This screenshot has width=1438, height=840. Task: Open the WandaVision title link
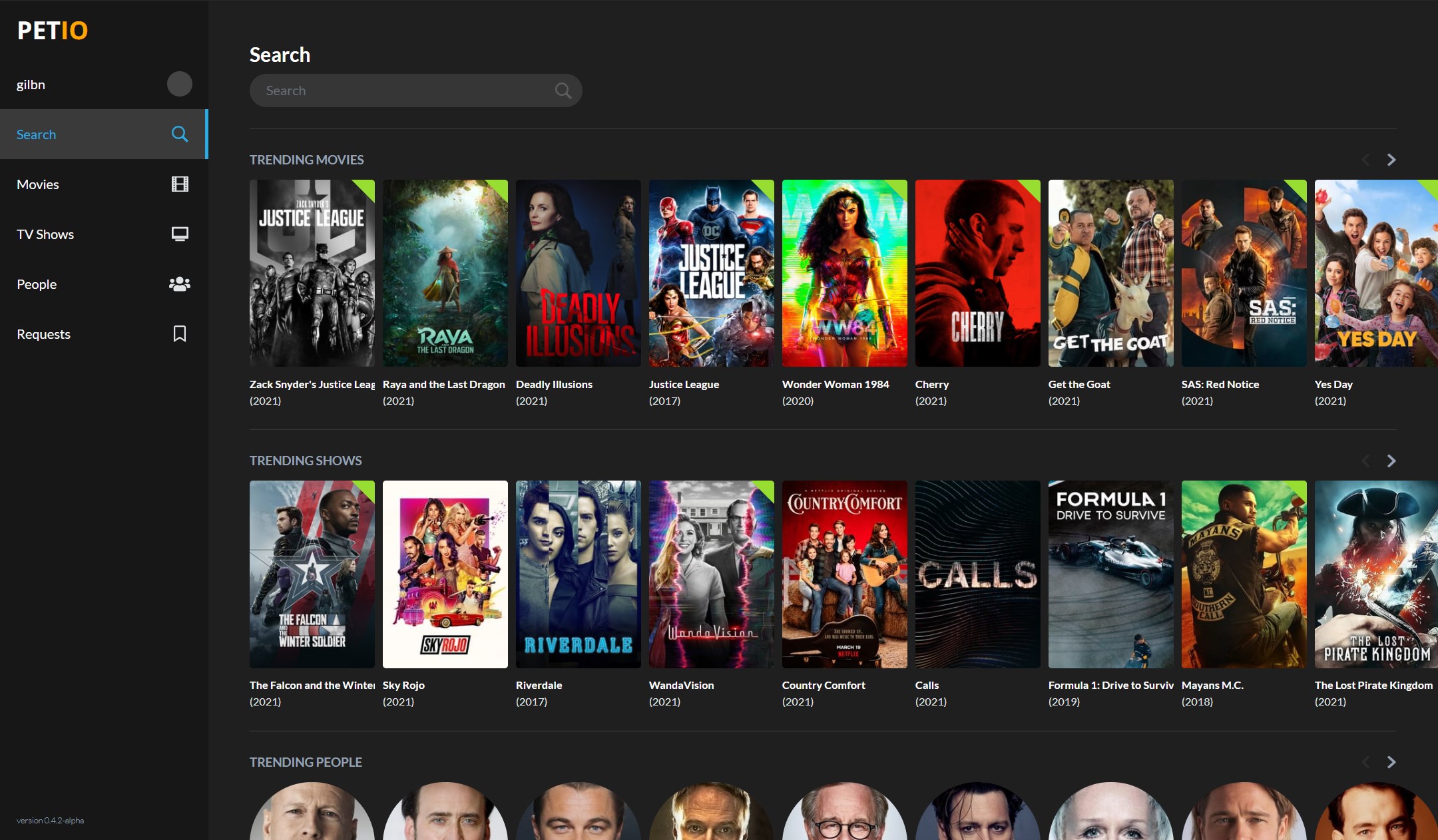[x=681, y=685]
